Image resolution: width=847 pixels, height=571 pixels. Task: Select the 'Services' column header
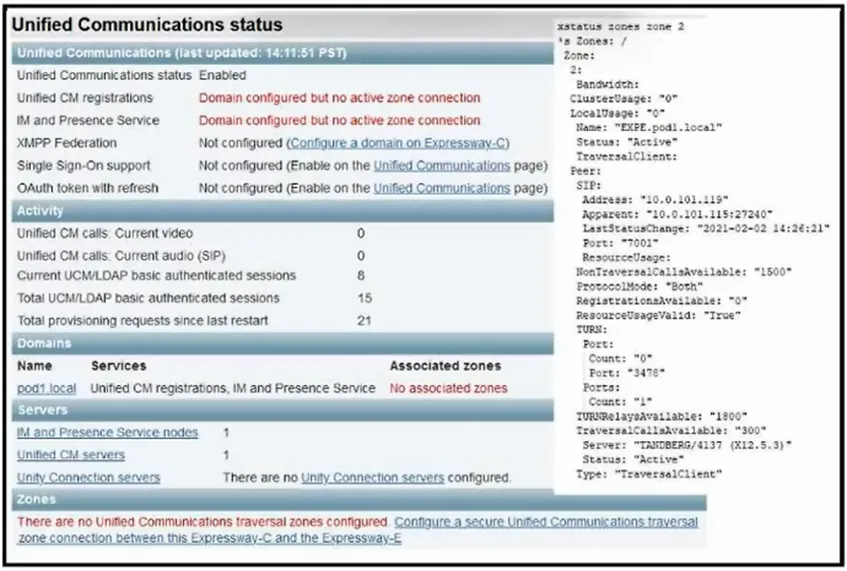coord(119,366)
